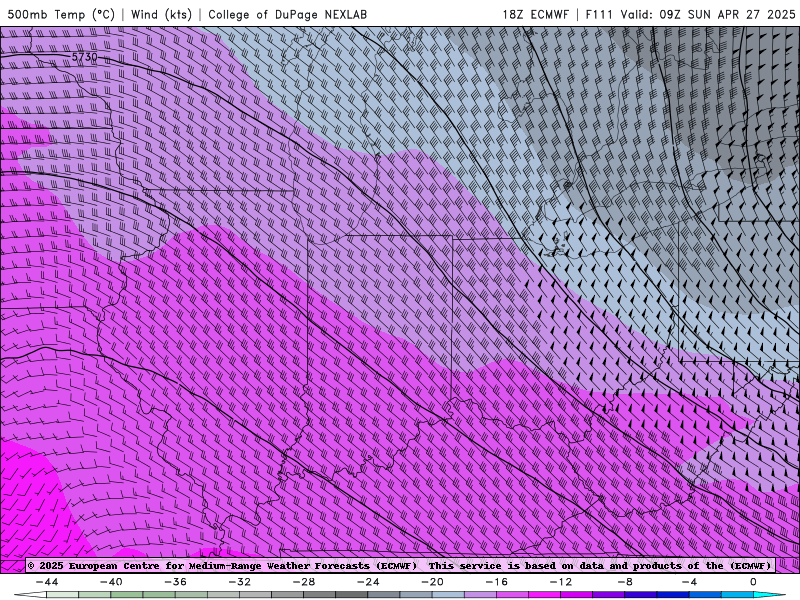Click the ECMWF copyright notice banner
This screenshot has height=600, width=800.
tap(399, 565)
